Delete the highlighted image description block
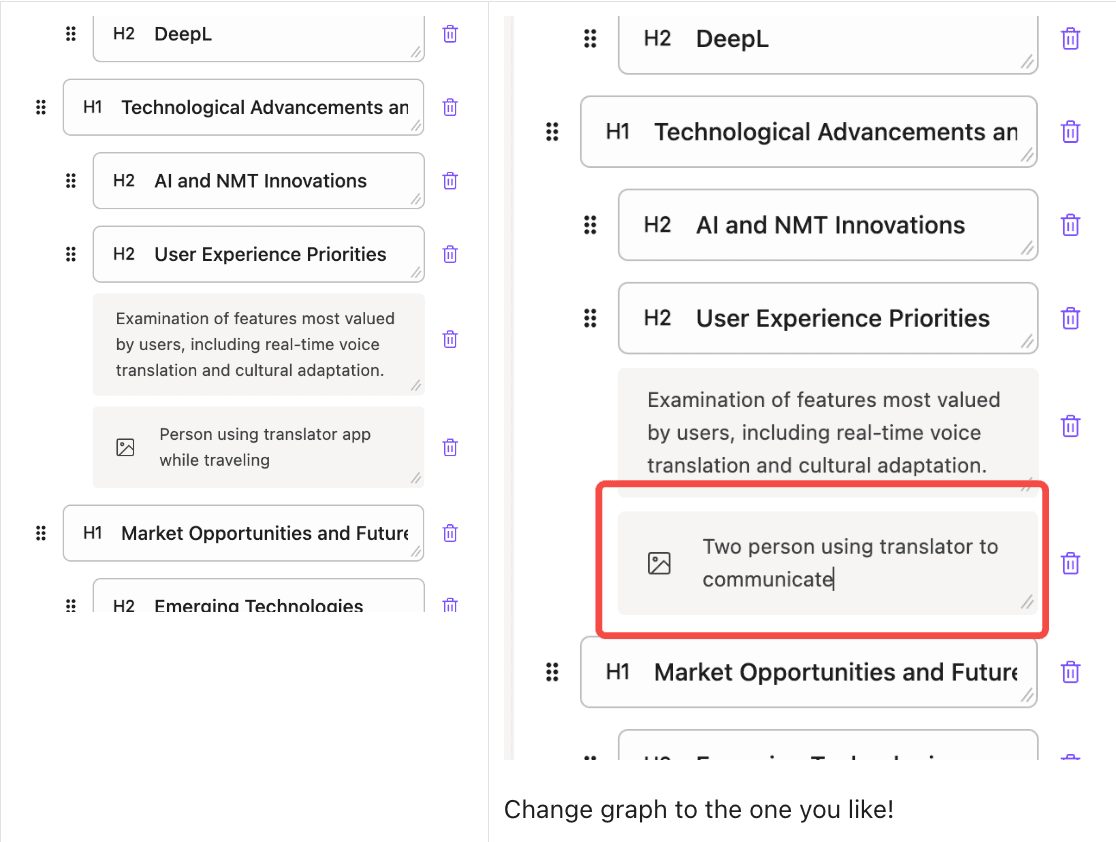Screen dimensions: 1116x842 click(x=1070, y=563)
